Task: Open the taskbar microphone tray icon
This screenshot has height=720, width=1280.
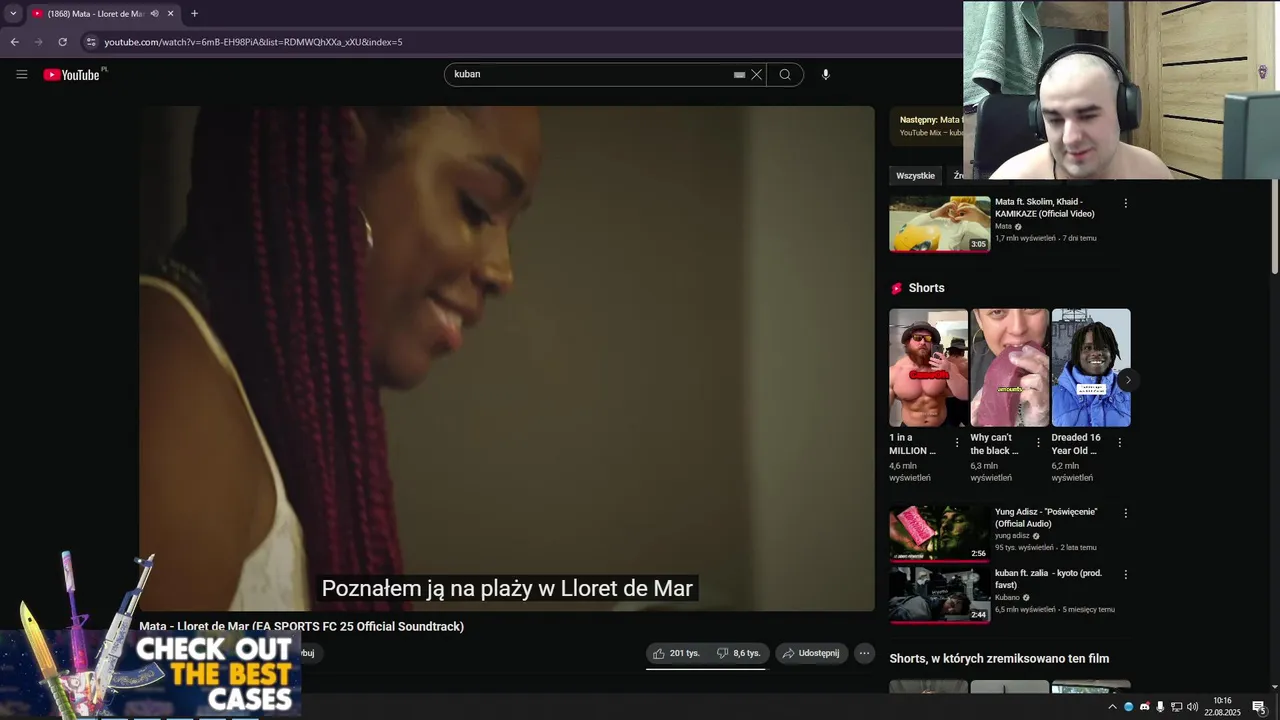Action: pos(1160,707)
